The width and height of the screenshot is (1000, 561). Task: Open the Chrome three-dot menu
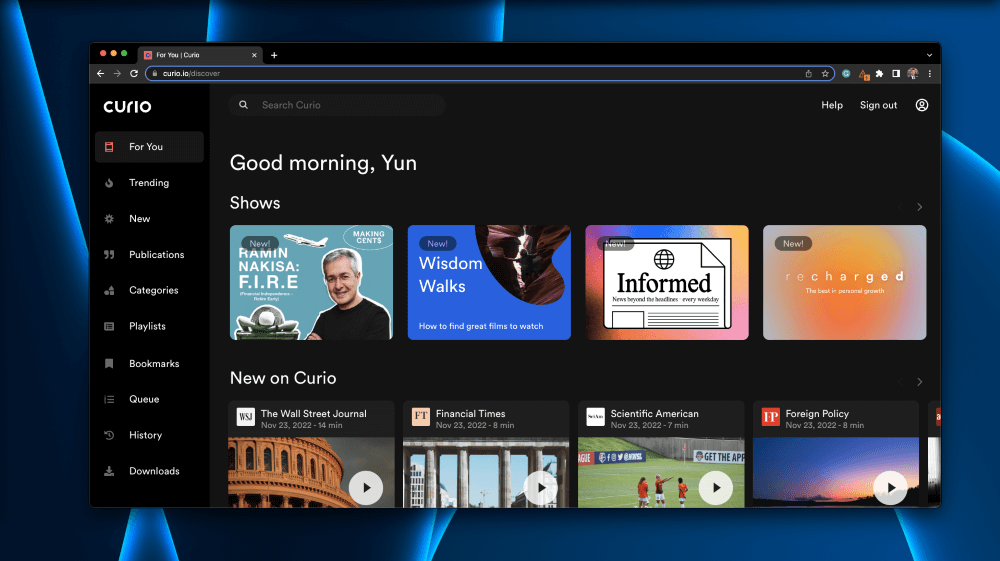(x=930, y=73)
